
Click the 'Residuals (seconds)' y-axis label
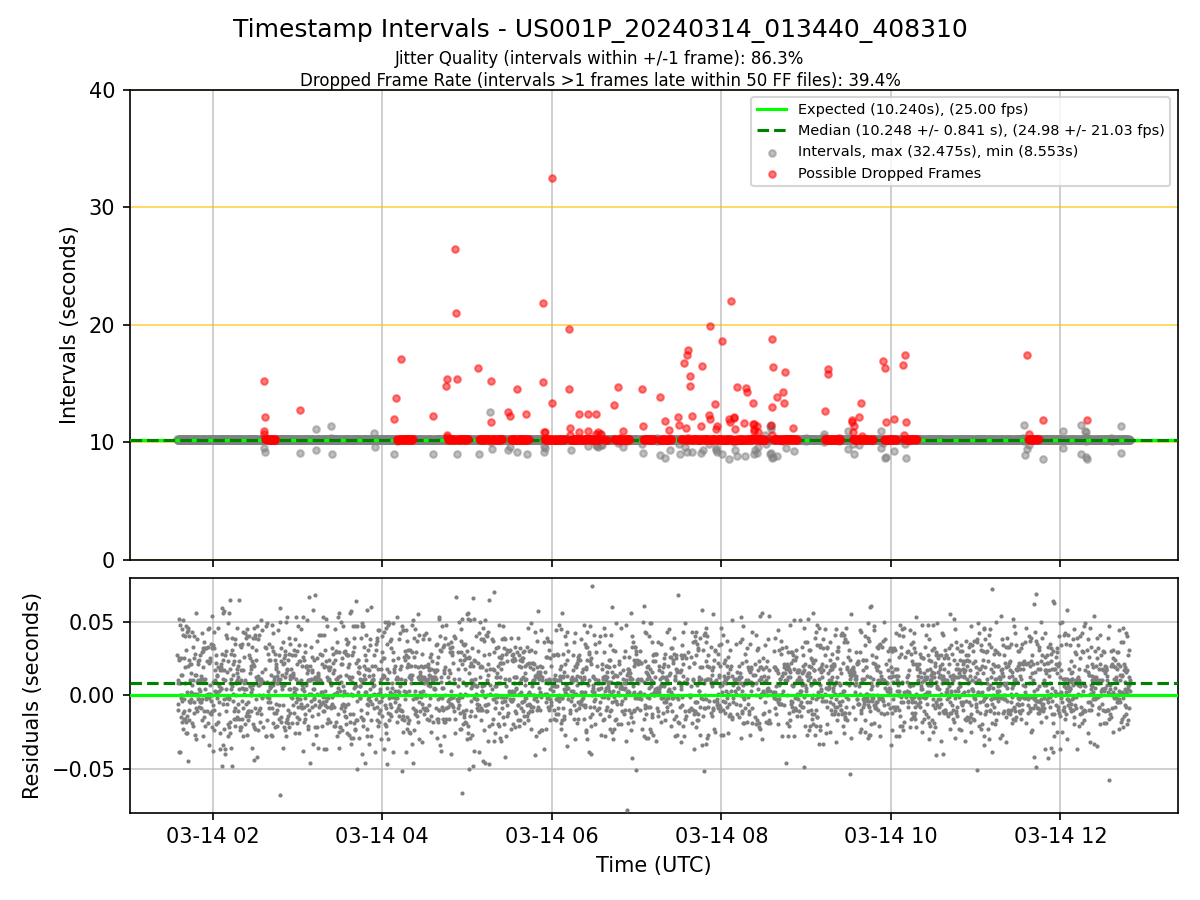tap(32, 696)
